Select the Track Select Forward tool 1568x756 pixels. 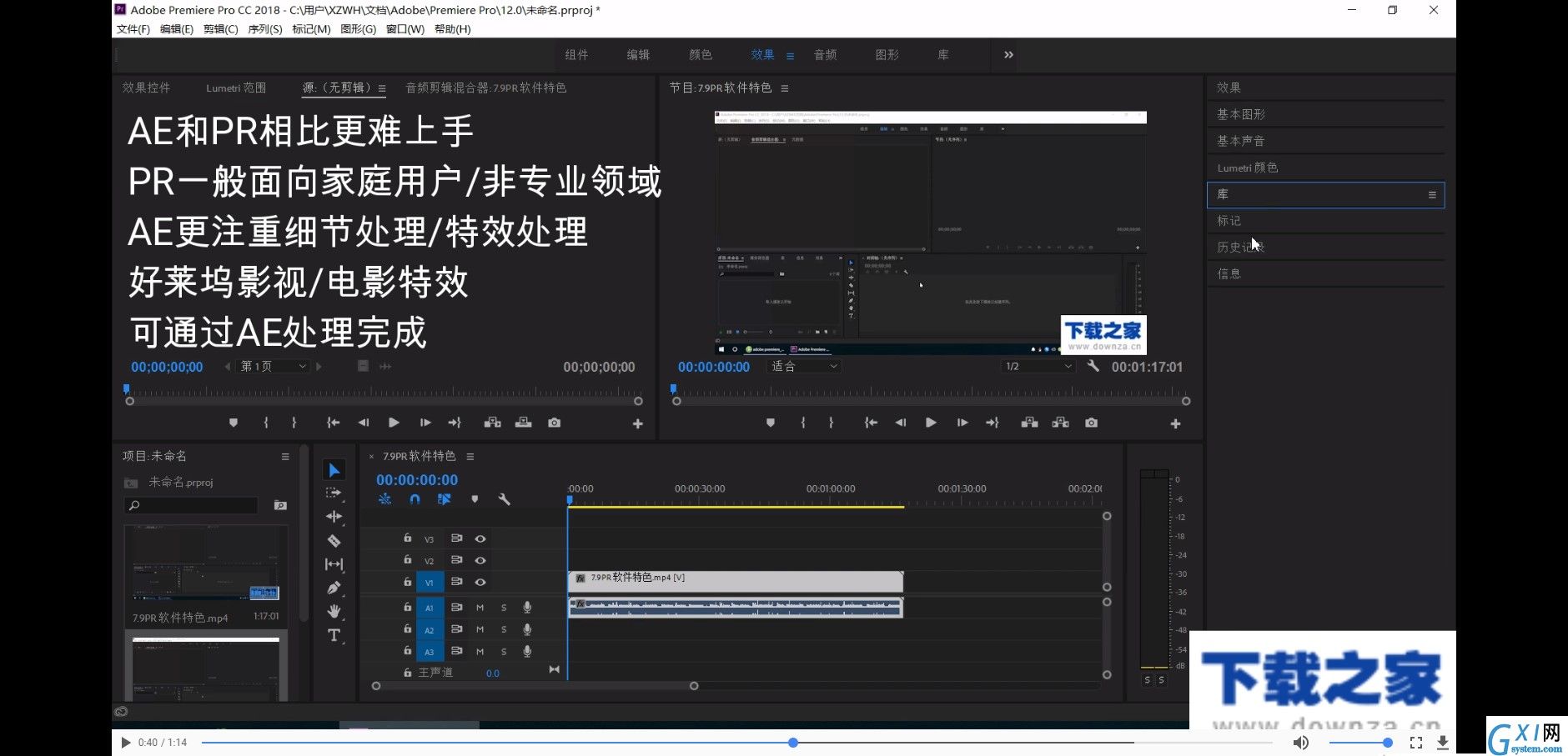click(x=334, y=493)
